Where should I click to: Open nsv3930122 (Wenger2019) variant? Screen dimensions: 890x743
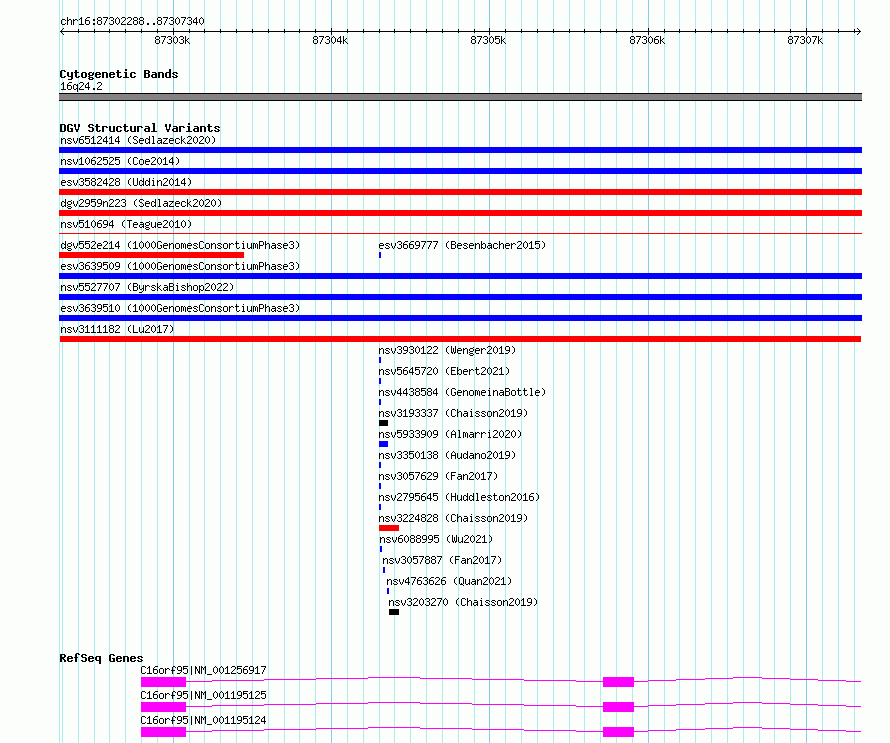[447, 350]
